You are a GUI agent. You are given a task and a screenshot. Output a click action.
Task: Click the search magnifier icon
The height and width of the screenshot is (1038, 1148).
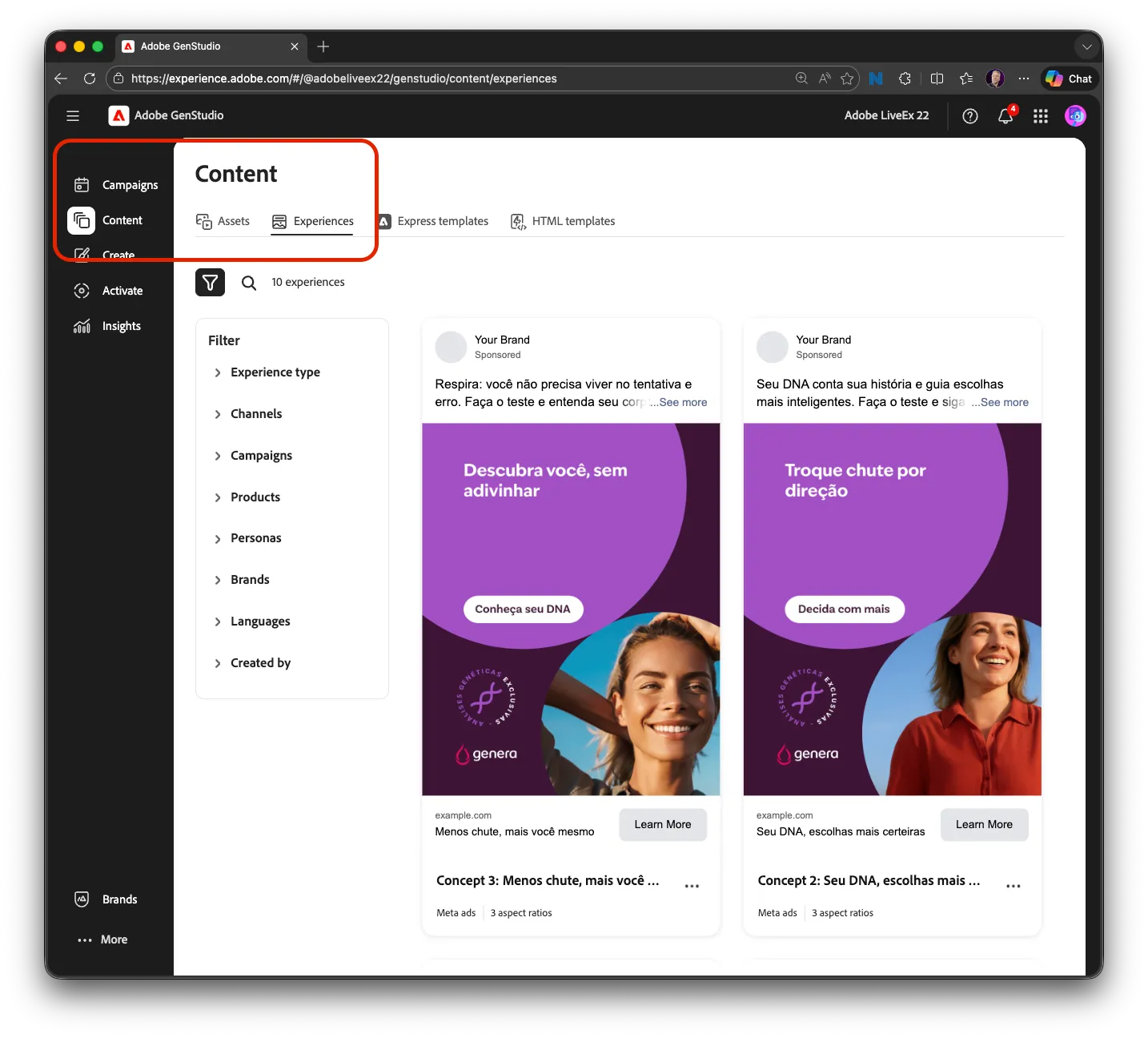click(249, 283)
